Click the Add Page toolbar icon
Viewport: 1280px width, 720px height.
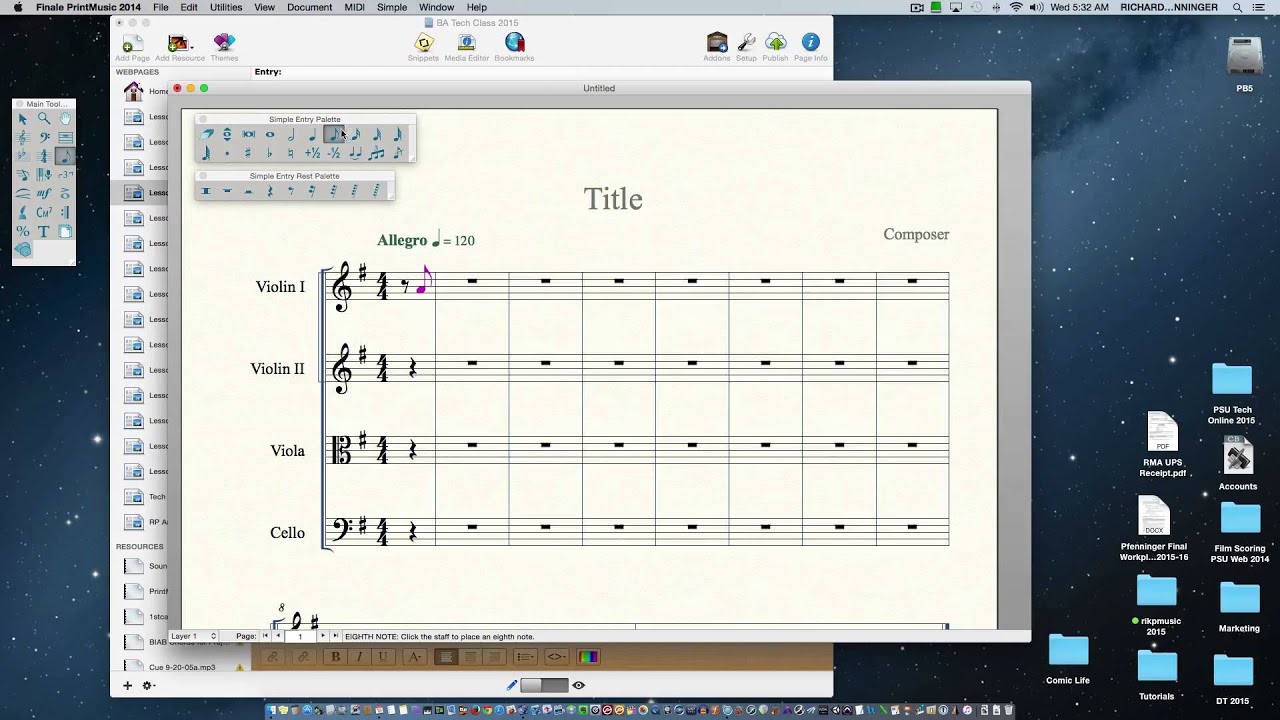point(132,47)
